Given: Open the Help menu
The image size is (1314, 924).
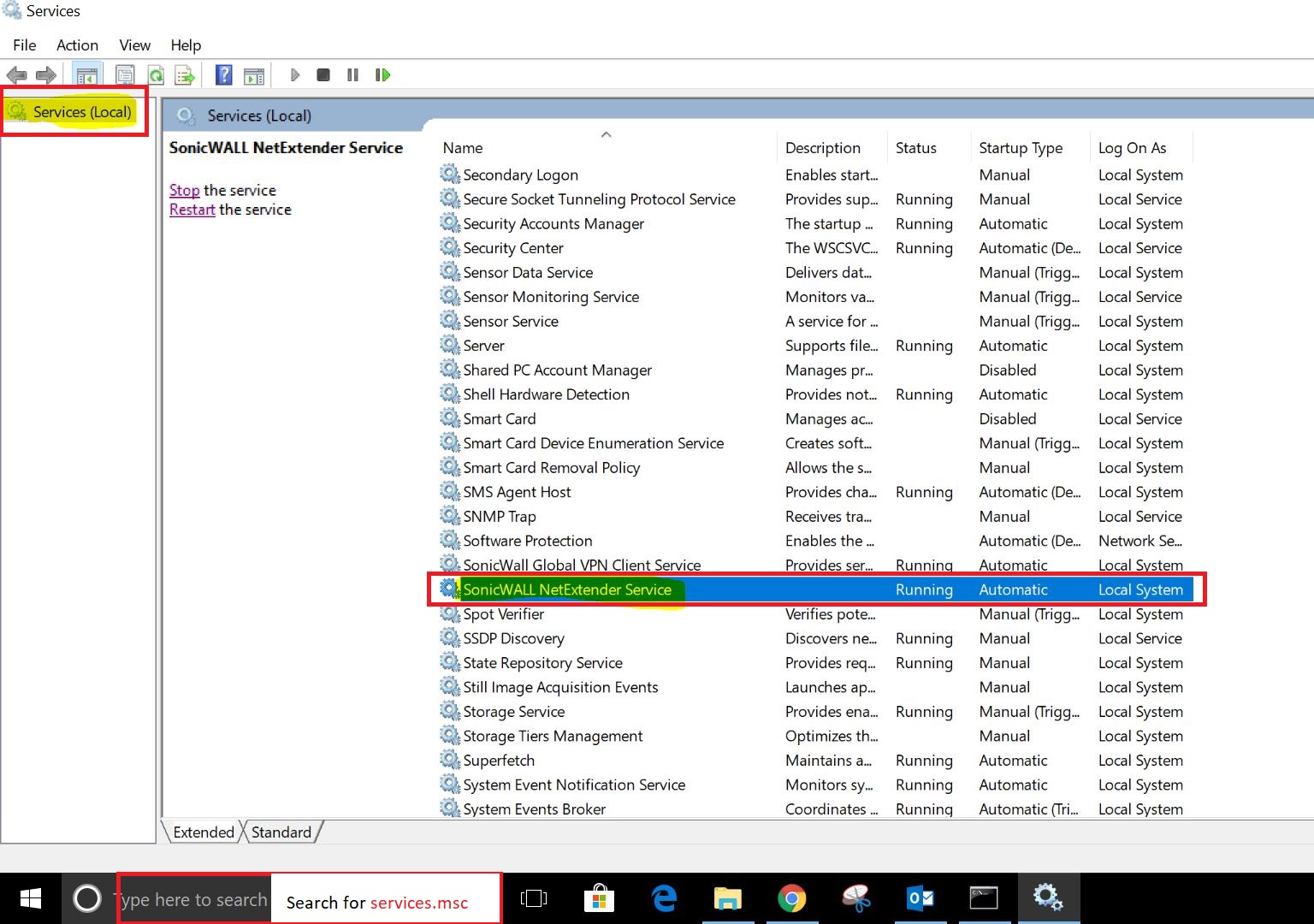Looking at the screenshot, I should pos(186,45).
